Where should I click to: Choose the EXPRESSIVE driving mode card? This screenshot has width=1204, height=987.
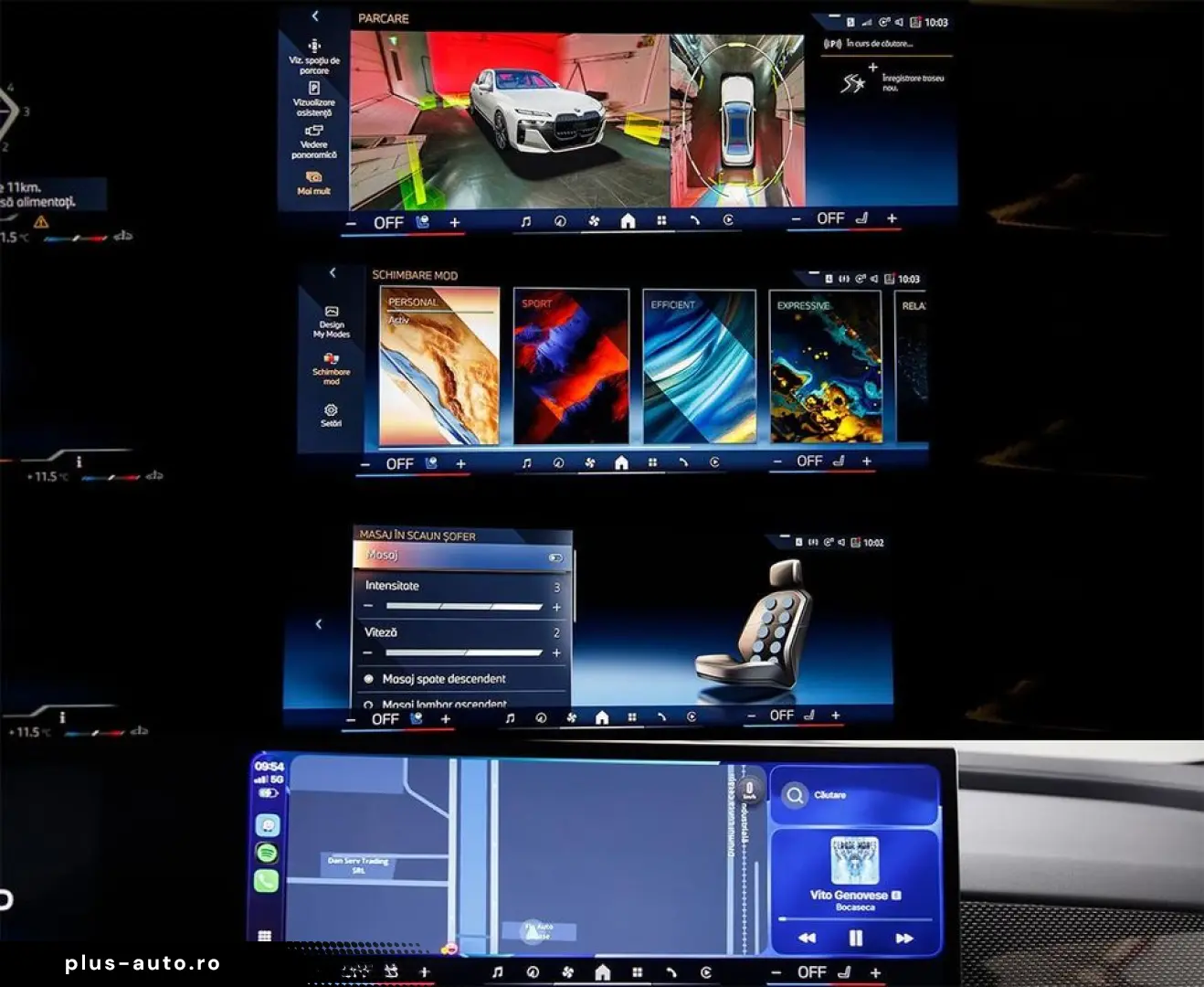tap(826, 366)
